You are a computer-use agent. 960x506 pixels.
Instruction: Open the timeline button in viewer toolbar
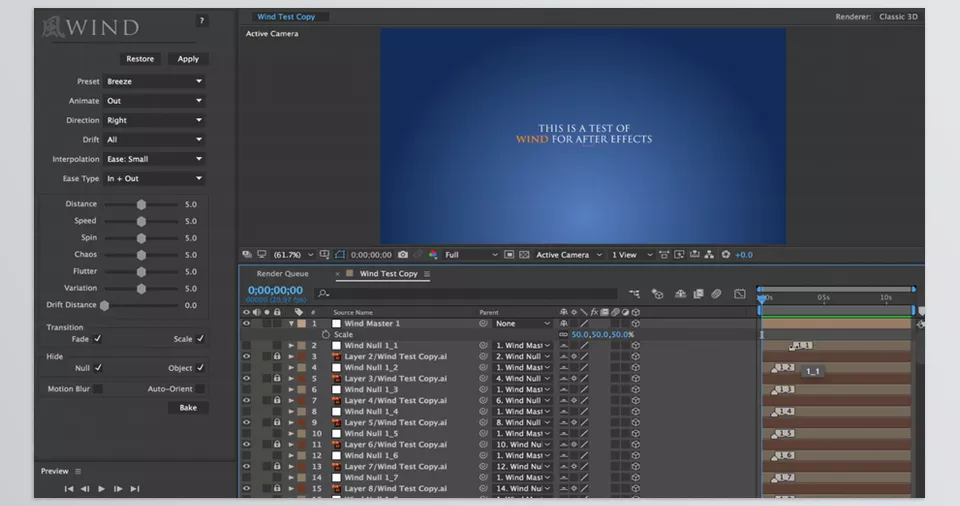[x=694, y=255]
